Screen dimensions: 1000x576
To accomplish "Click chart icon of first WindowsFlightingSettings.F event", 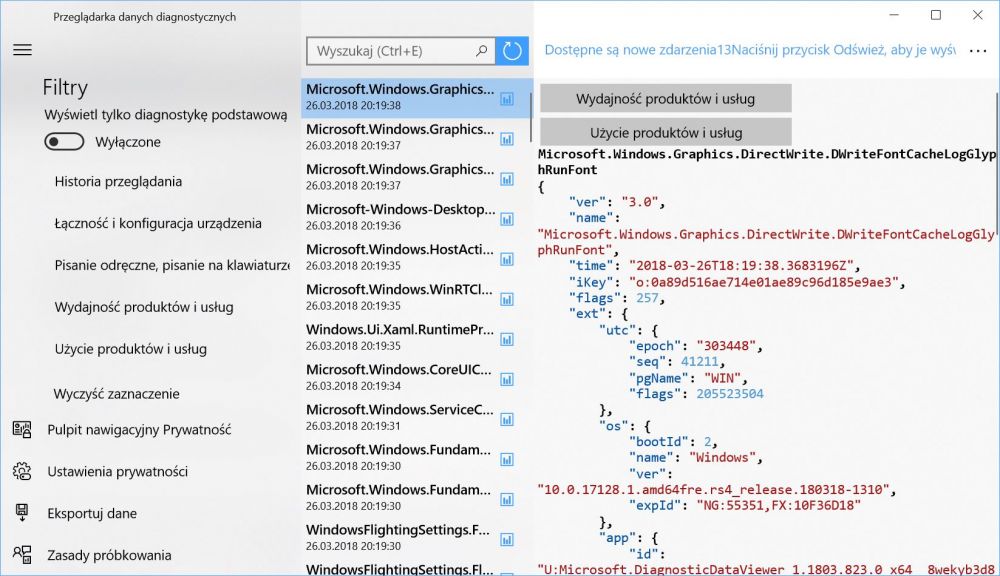I will [x=507, y=540].
